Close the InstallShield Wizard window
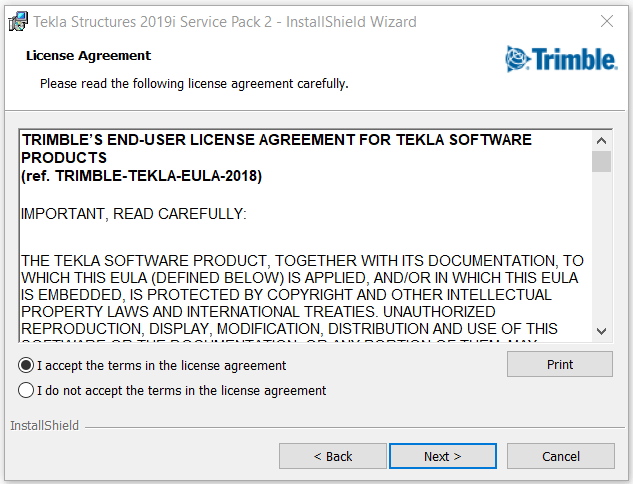This screenshot has width=633, height=484. (607, 21)
